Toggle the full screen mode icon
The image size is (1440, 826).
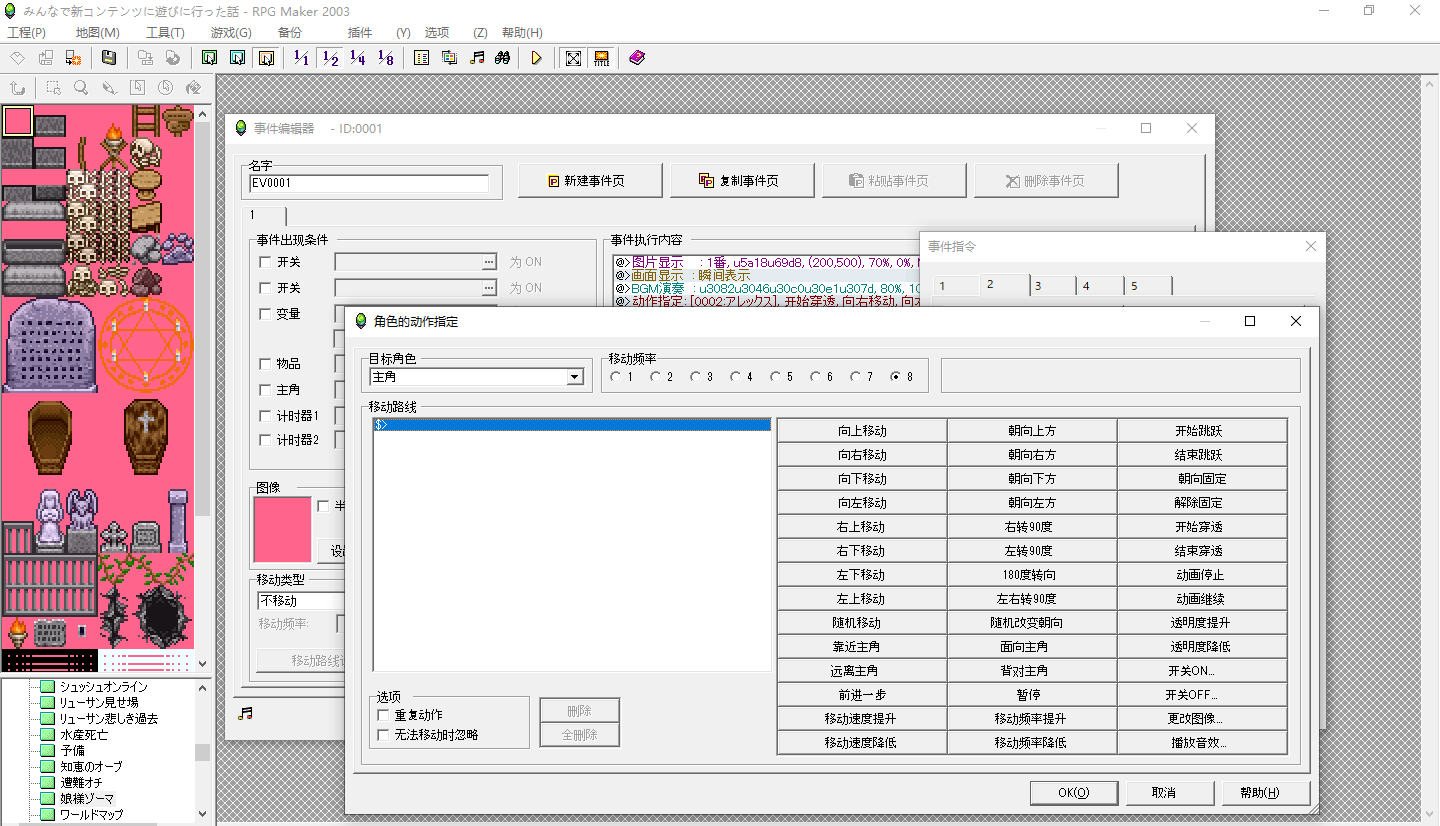coord(573,58)
